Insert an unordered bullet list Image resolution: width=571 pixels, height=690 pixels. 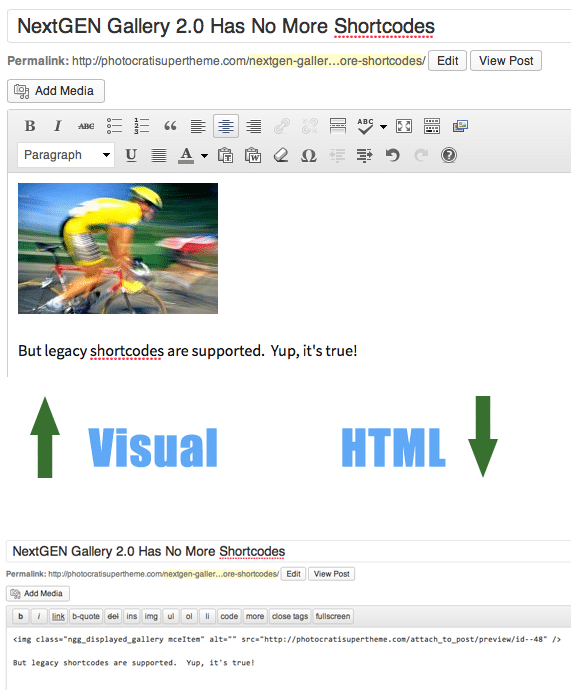(x=114, y=126)
